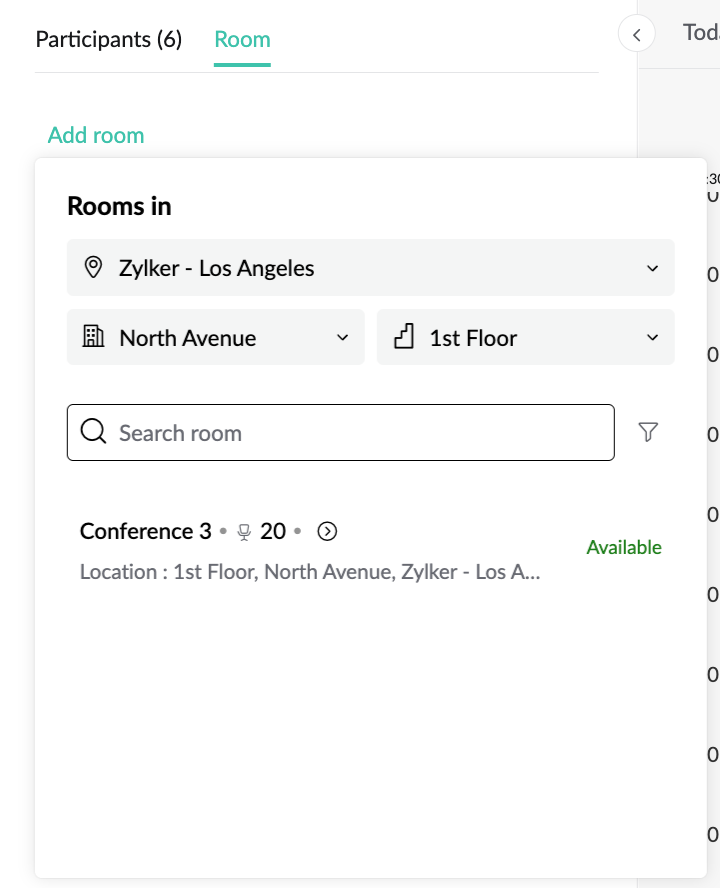720x888 pixels.
Task: Open the 1st Floor dropdown
Action: click(526, 338)
